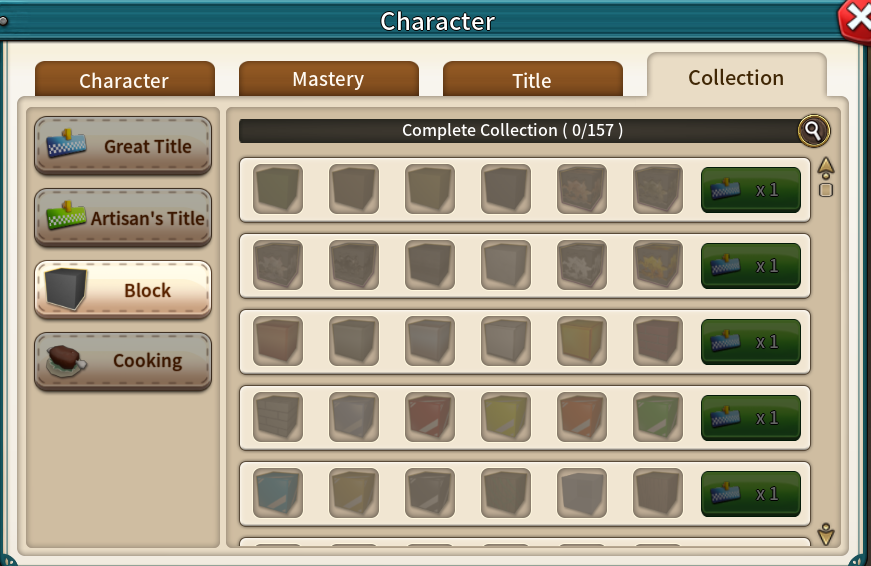871x566 pixels.
Task: Click the magnifying glass search icon
Action: tap(813, 131)
